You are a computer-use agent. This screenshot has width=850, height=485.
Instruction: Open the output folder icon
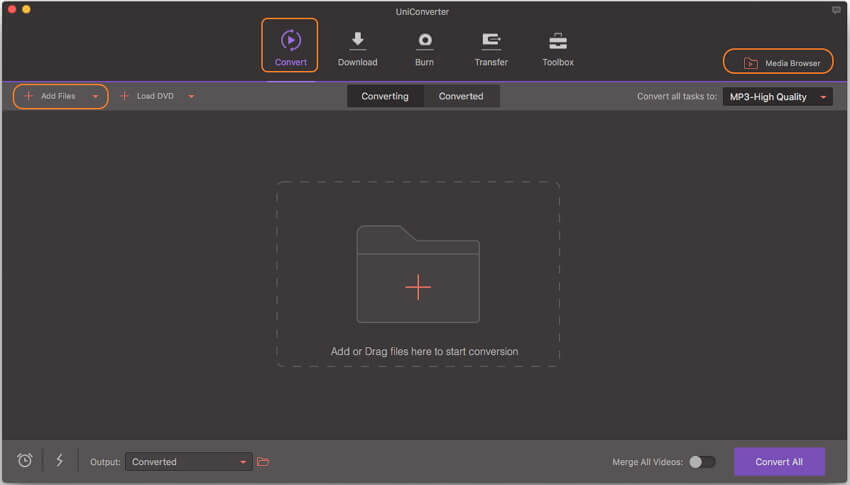263,462
